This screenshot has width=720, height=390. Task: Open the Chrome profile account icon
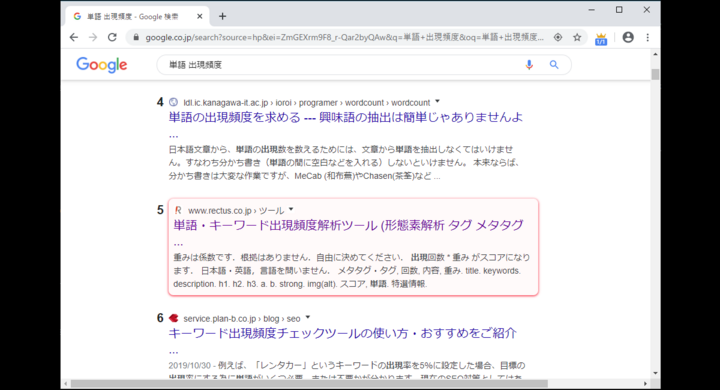[x=628, y=38]
